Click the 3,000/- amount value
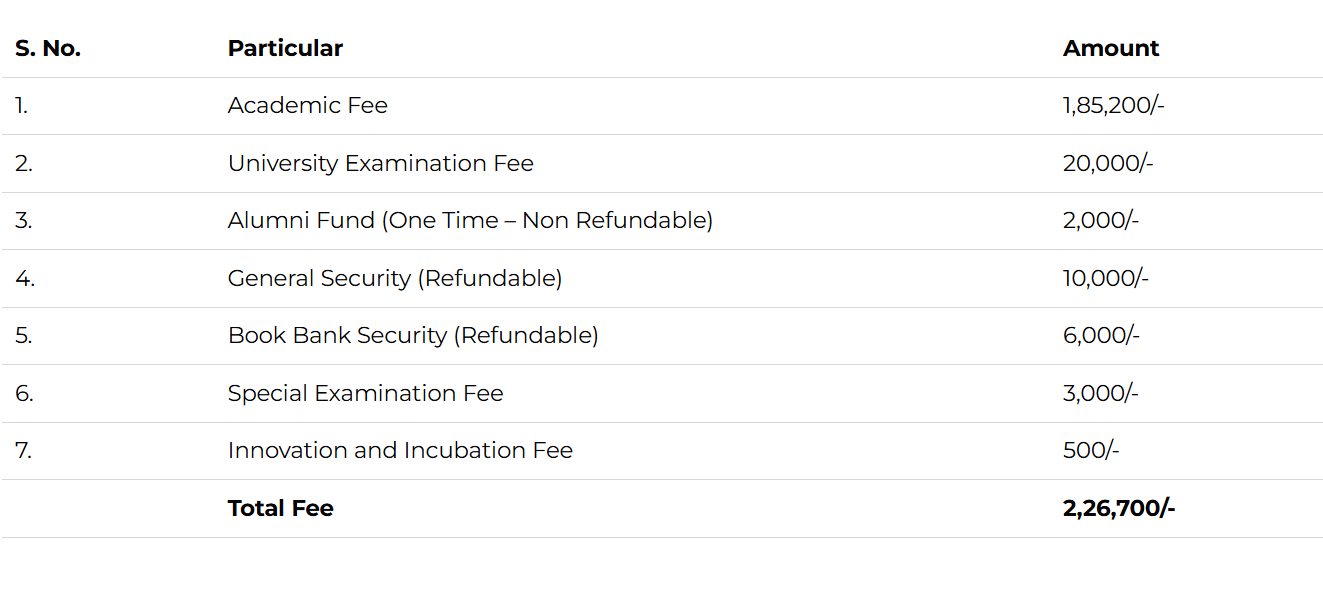1323x594 pixels. click(x=1100, y=393)
